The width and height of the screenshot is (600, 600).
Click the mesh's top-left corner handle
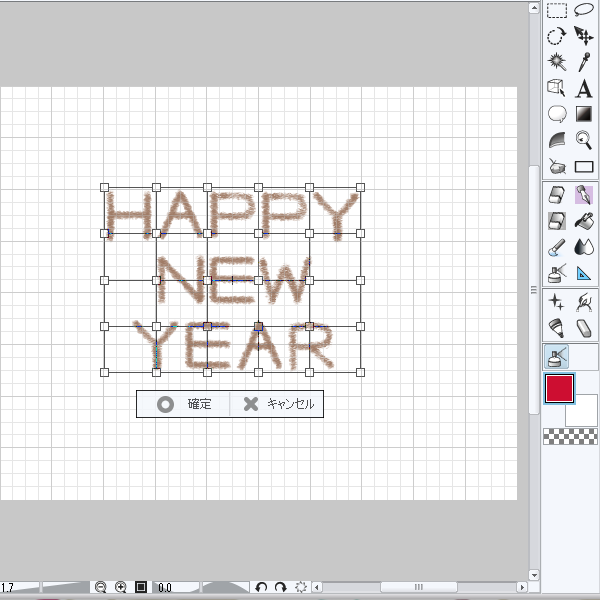[104, 187]
